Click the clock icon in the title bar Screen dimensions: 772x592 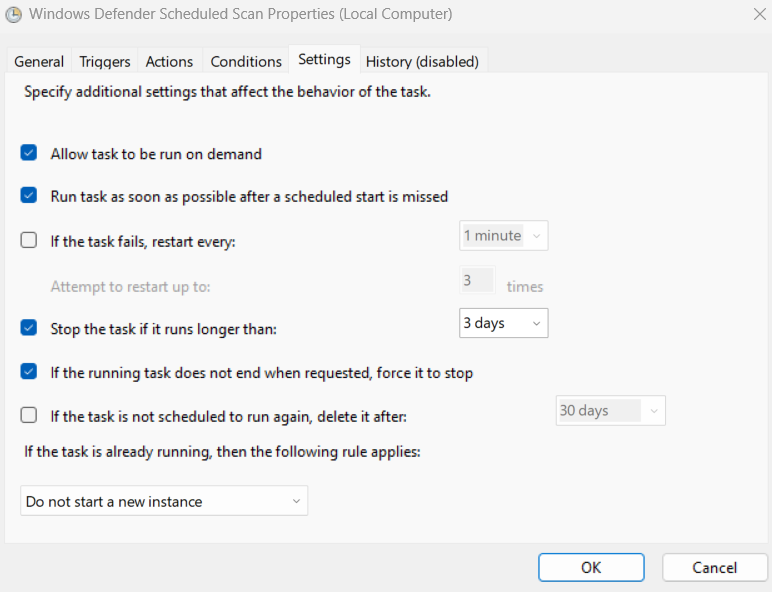pyautogui.click(x=13, y=14)
